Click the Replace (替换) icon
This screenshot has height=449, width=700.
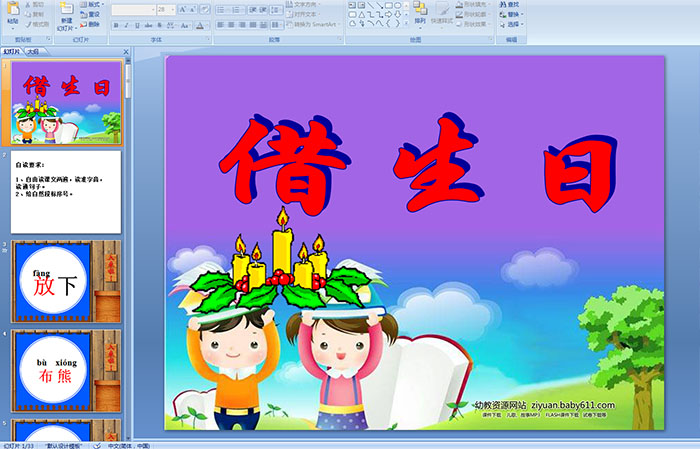[511, 14]
